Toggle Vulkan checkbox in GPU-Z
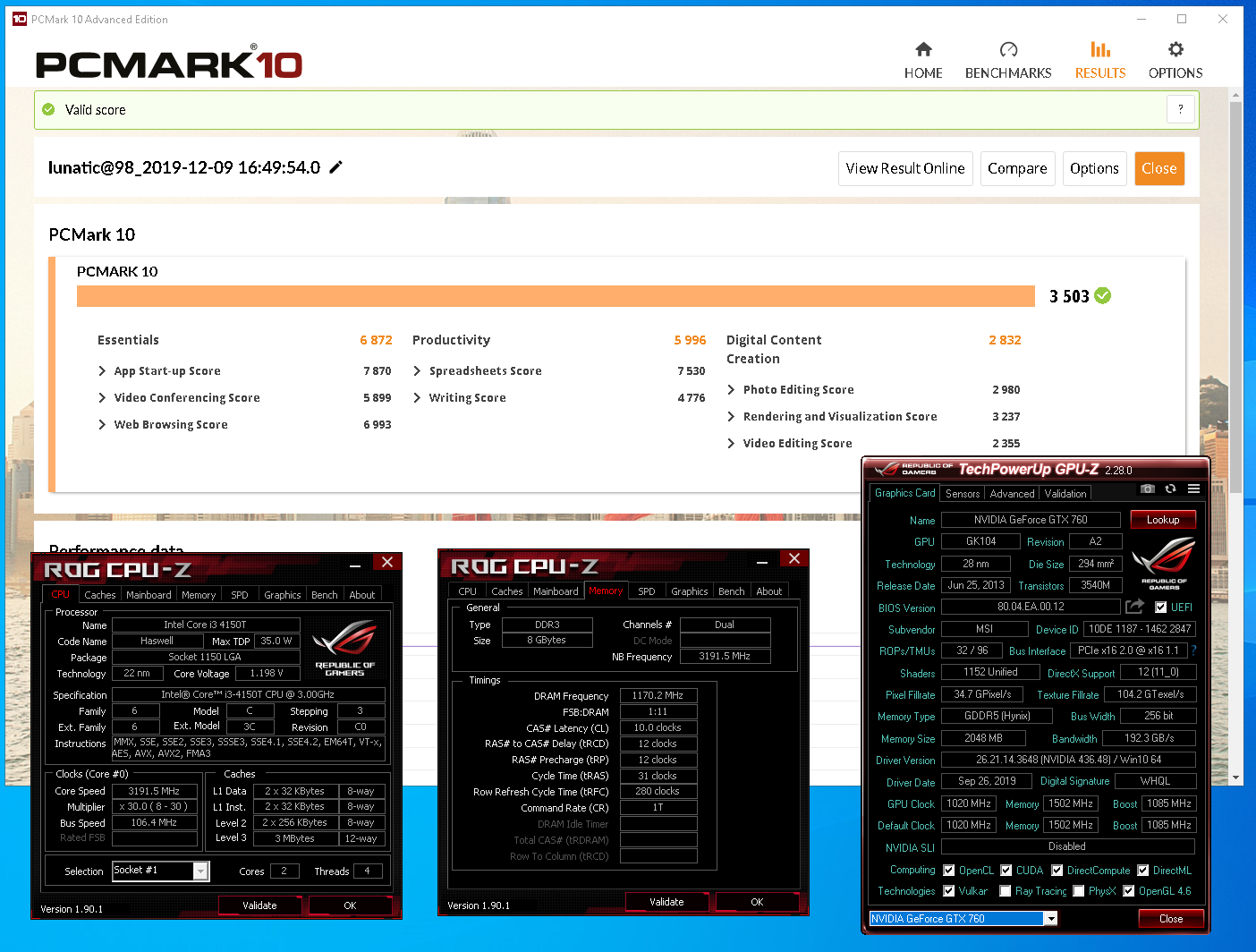1256x952 pixels. [949, 890]
